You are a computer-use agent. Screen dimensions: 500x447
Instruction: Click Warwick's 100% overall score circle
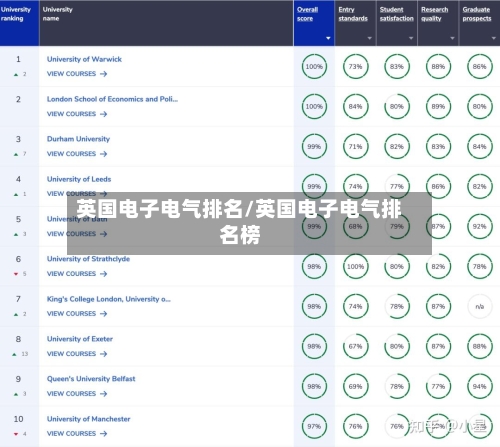[x=314, y=67]
